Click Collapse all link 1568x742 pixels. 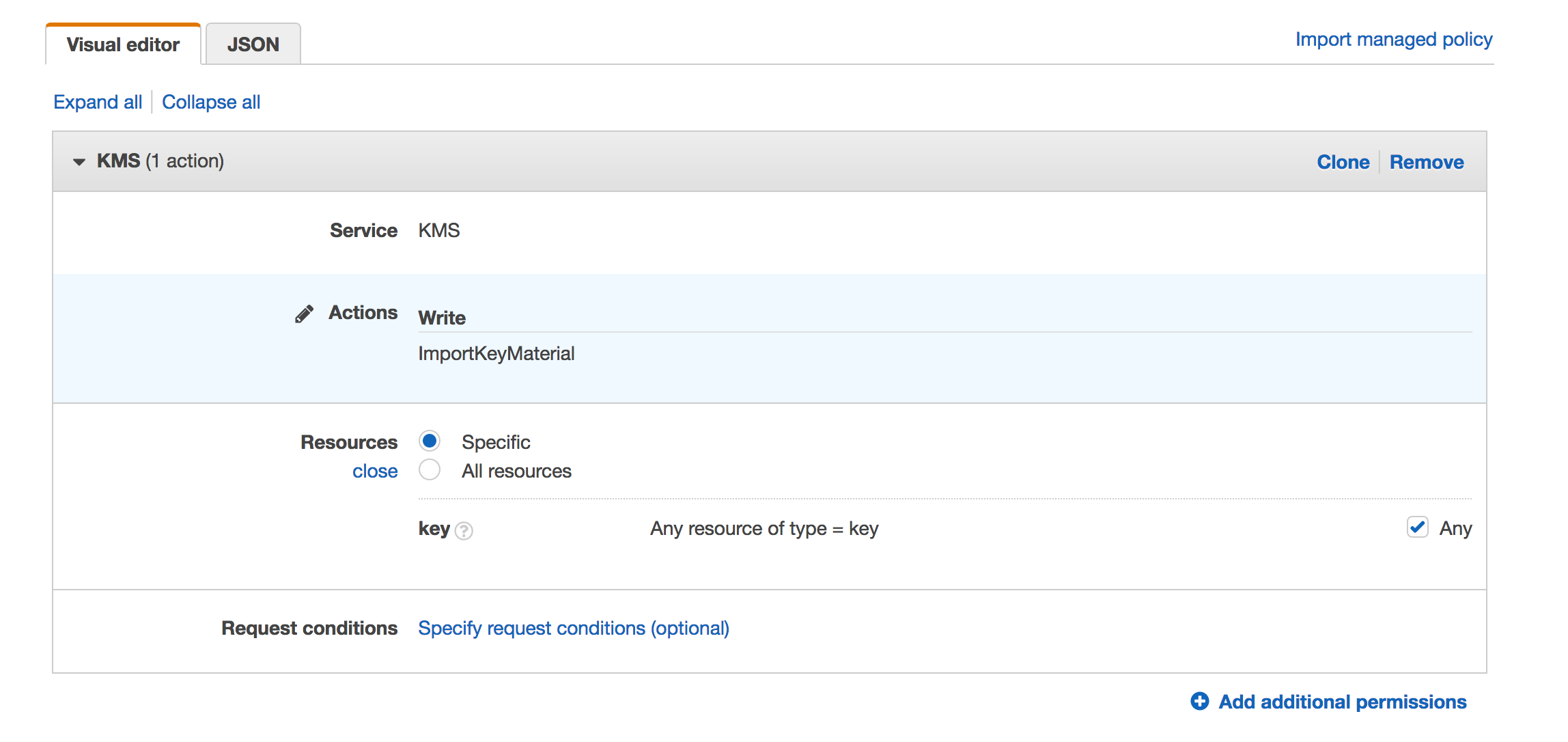click(211, 102)
